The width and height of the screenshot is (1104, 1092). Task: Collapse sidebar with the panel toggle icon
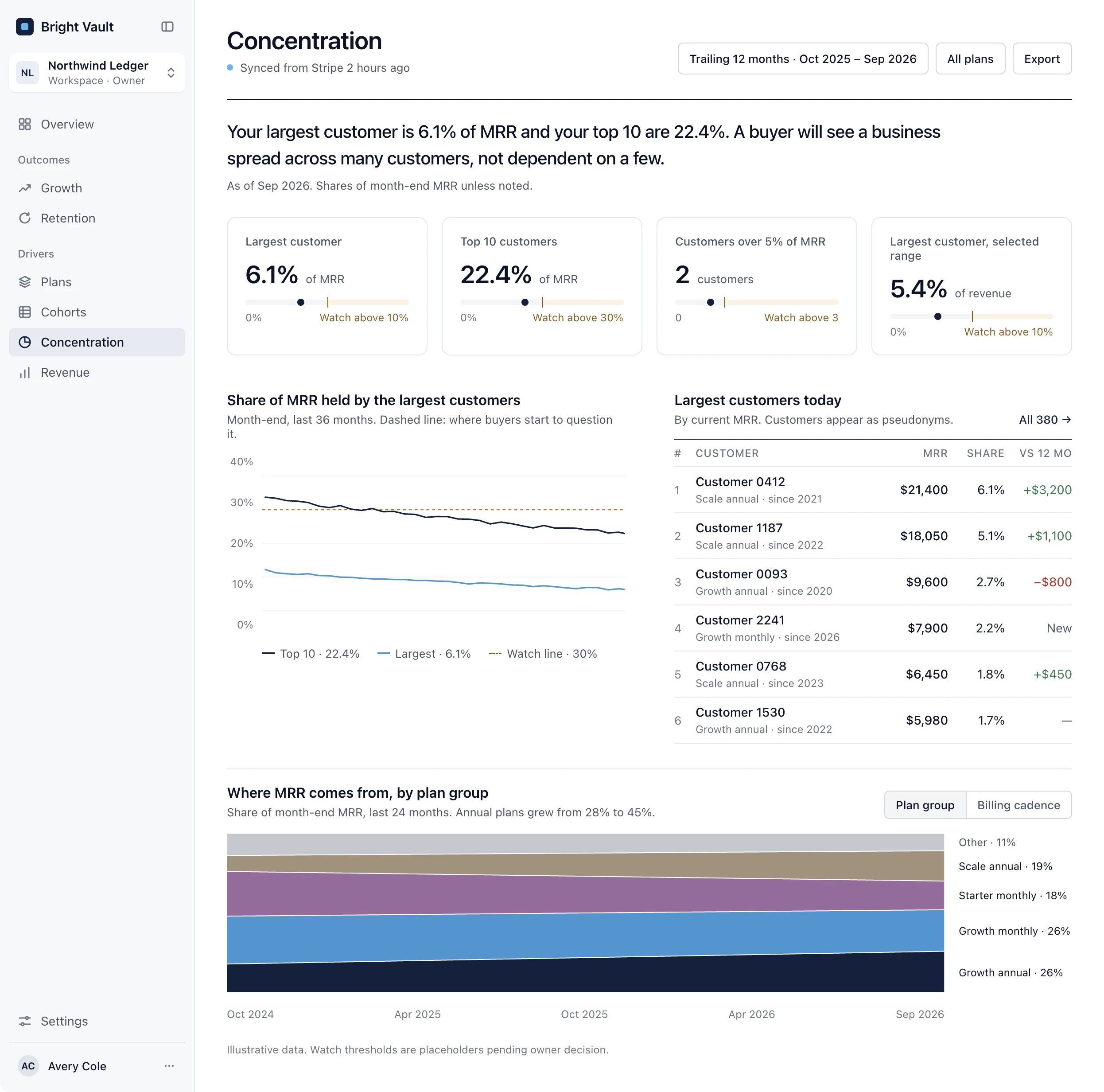coord(167,27)
